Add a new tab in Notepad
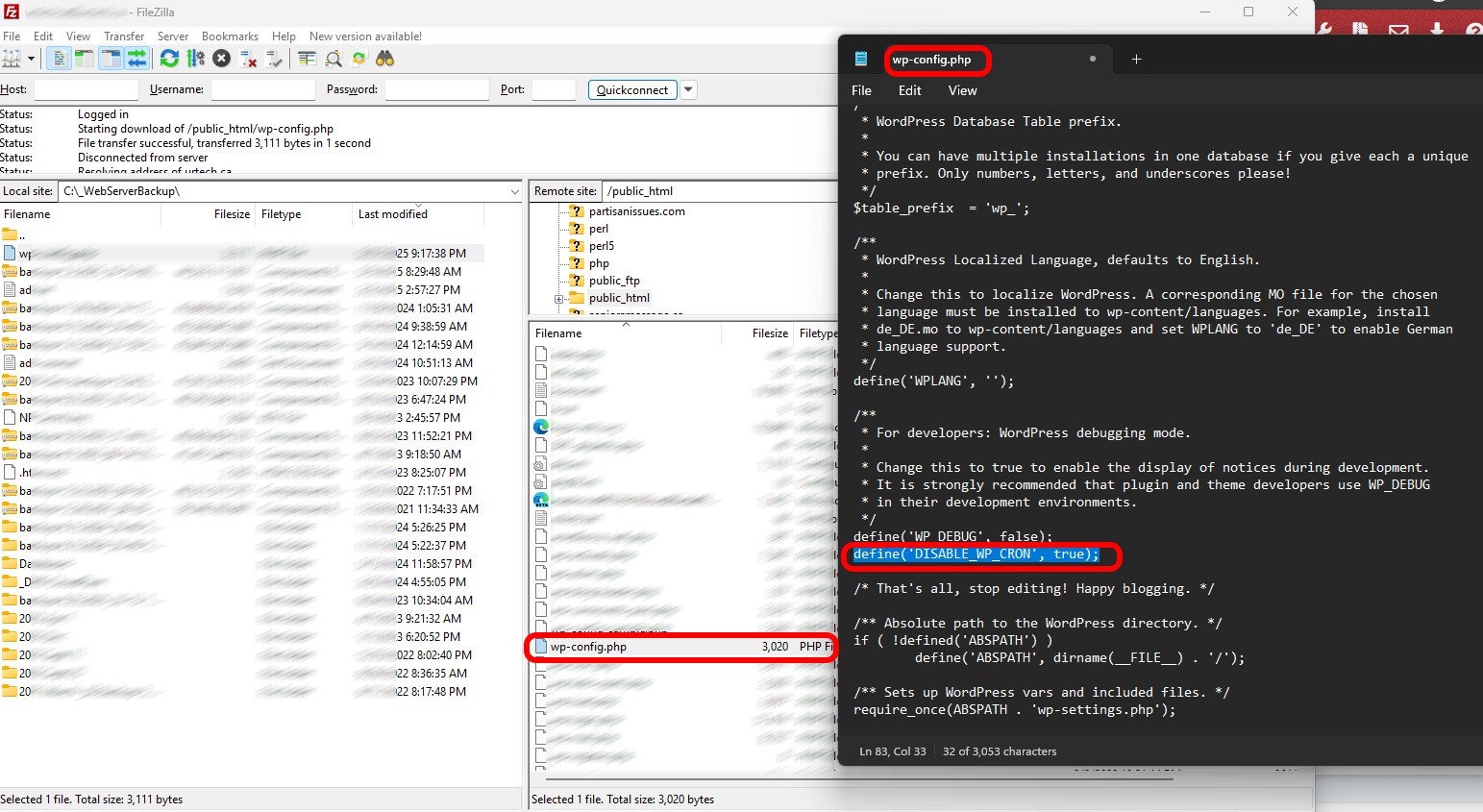Screen dimensions: 1483x812 tap(1136, 60)
